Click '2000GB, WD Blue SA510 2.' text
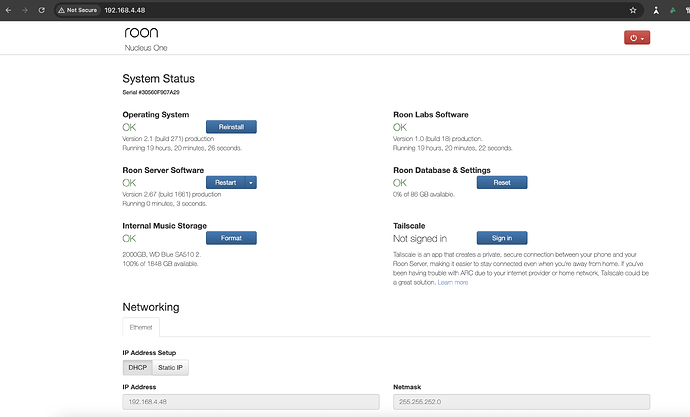The width and height of the screenshot is (690, 417). (x=161, y=255)
